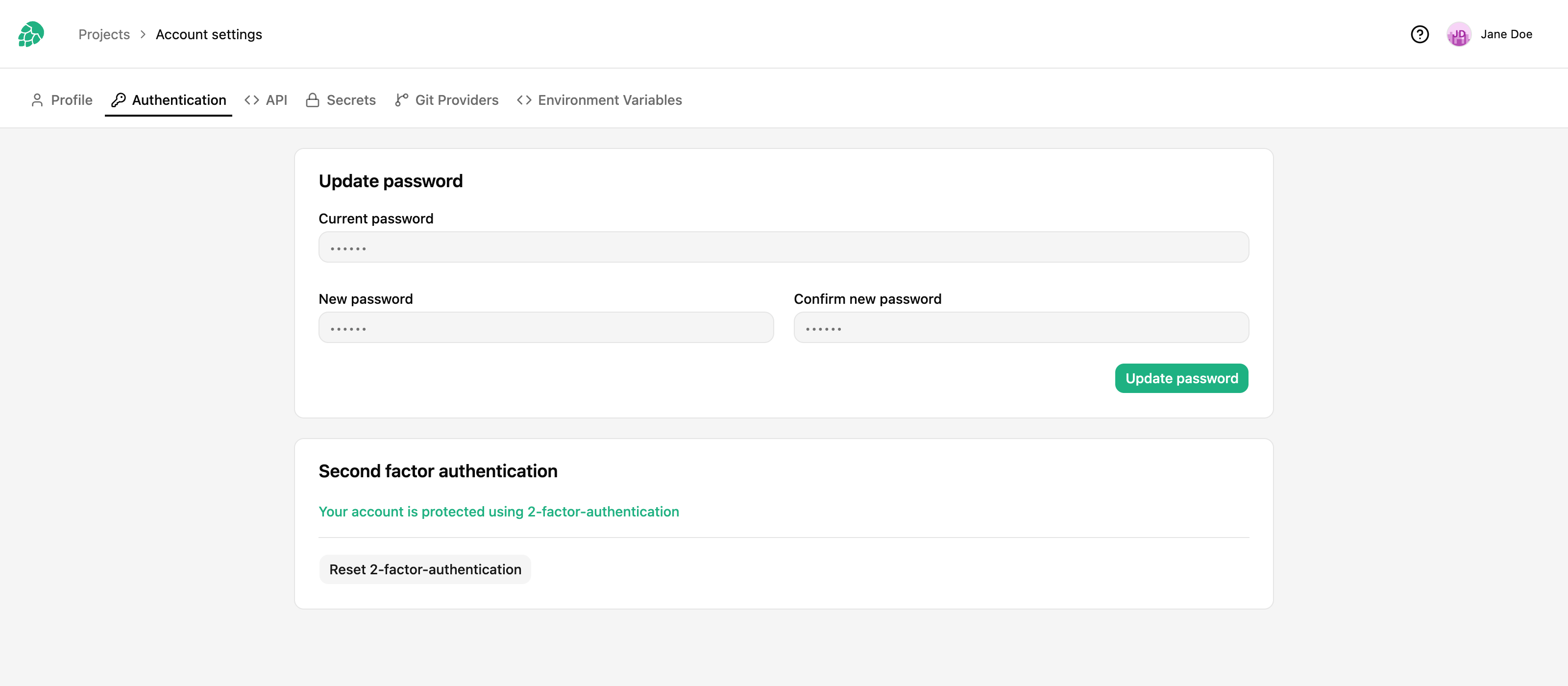The height and width of the screenshot is (686, 1568).
Task: Open the Git Providers tab
Action: tap(446, 100)
